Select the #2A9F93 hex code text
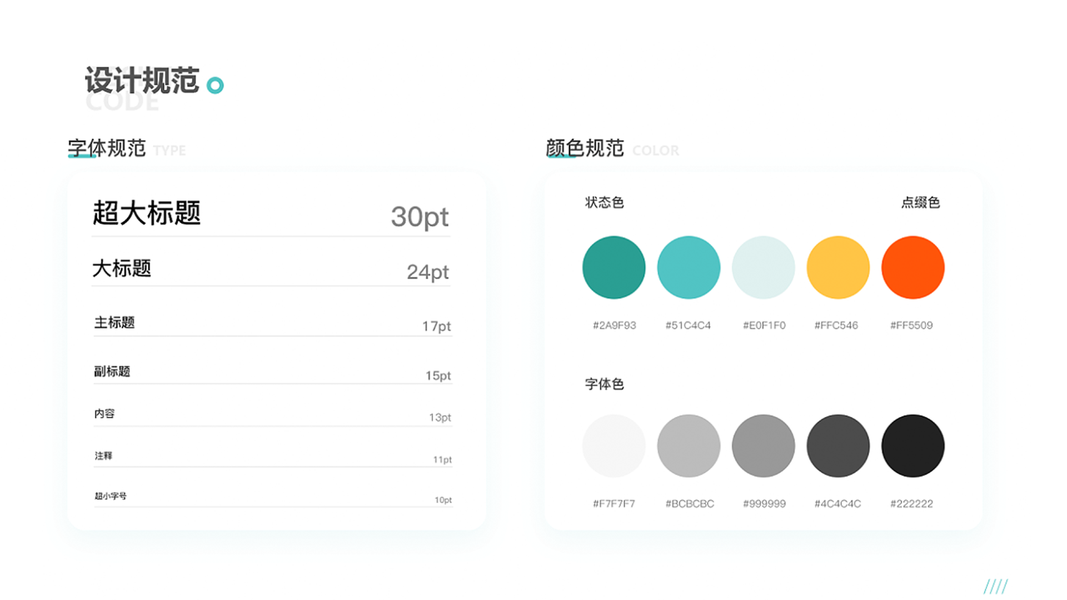The image size is (1067, 600). (x=614, y=325)
